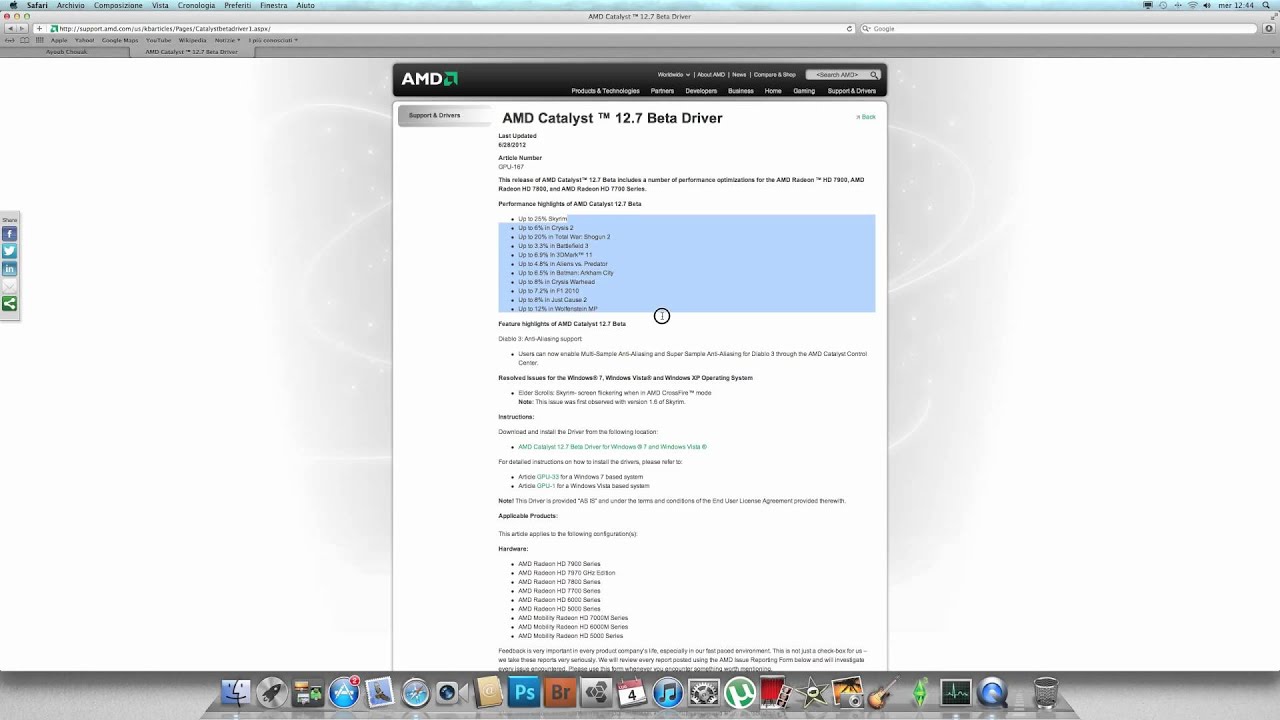Click the Compare & Shop header link

775,75
